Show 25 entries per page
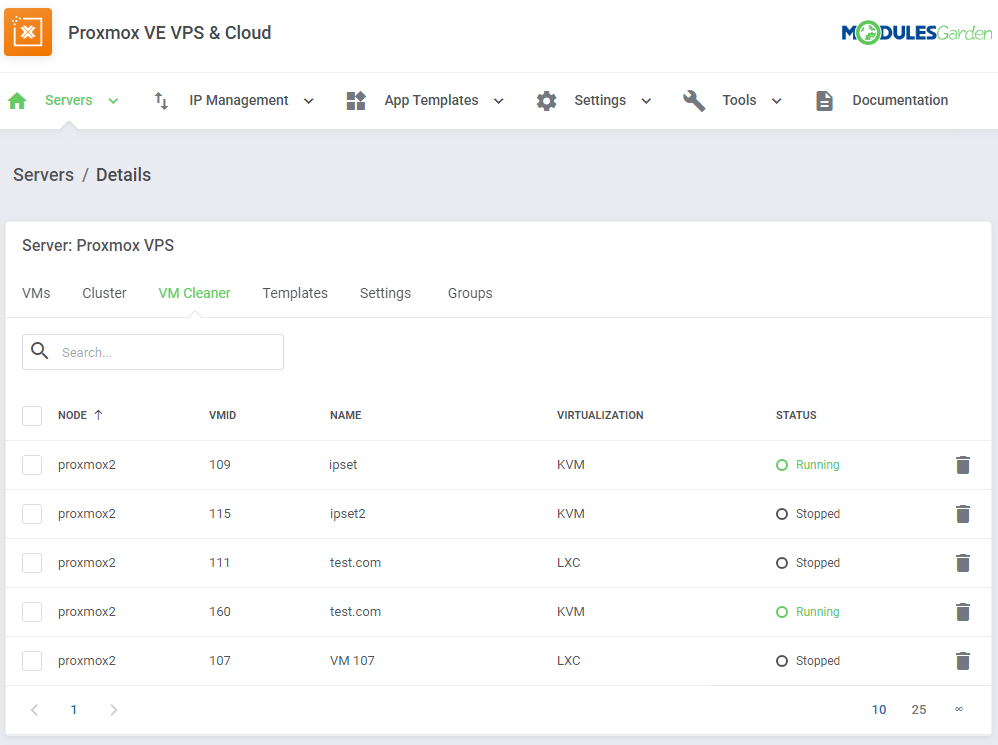The width and height of the screenshot is (998, 745). [918, 710]
